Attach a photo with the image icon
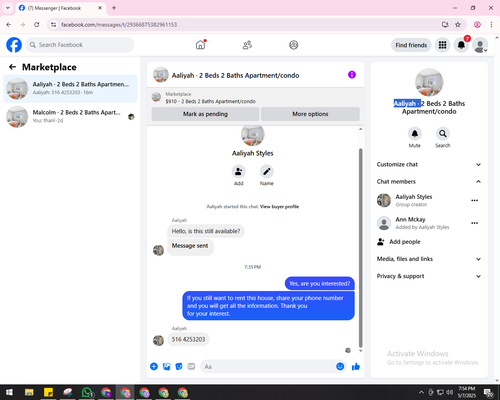Image resolution: width=500 pixels, height=400 pixels. pyautogui.click(x=166, y=367)
